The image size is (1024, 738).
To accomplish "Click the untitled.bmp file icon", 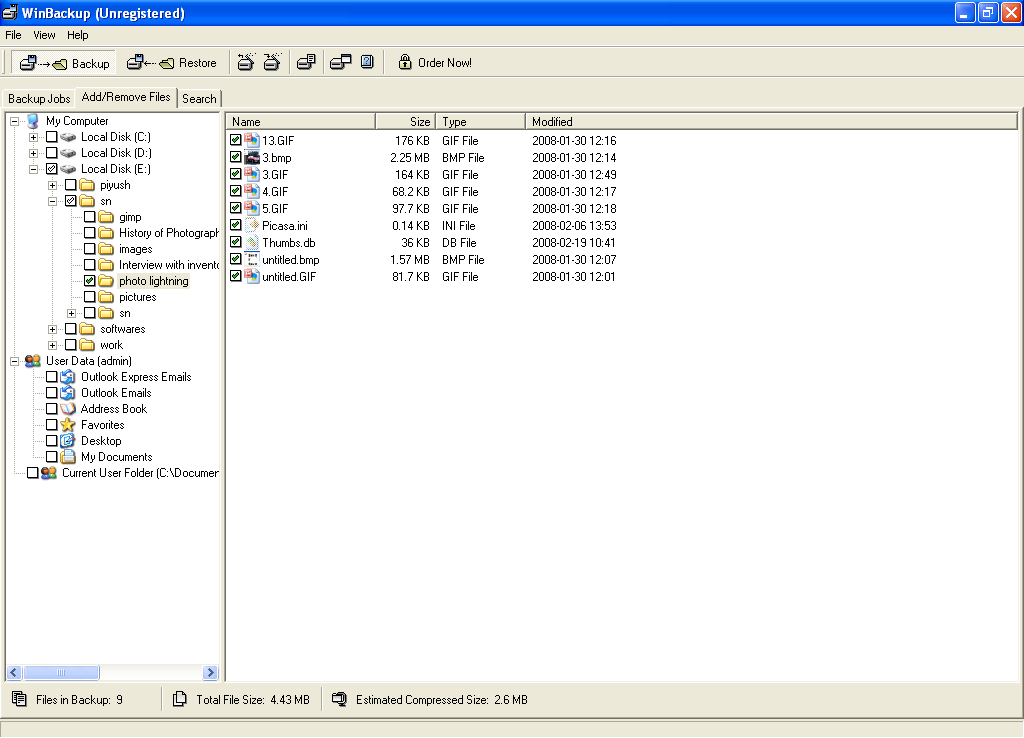I will click(x=252, y=259).
